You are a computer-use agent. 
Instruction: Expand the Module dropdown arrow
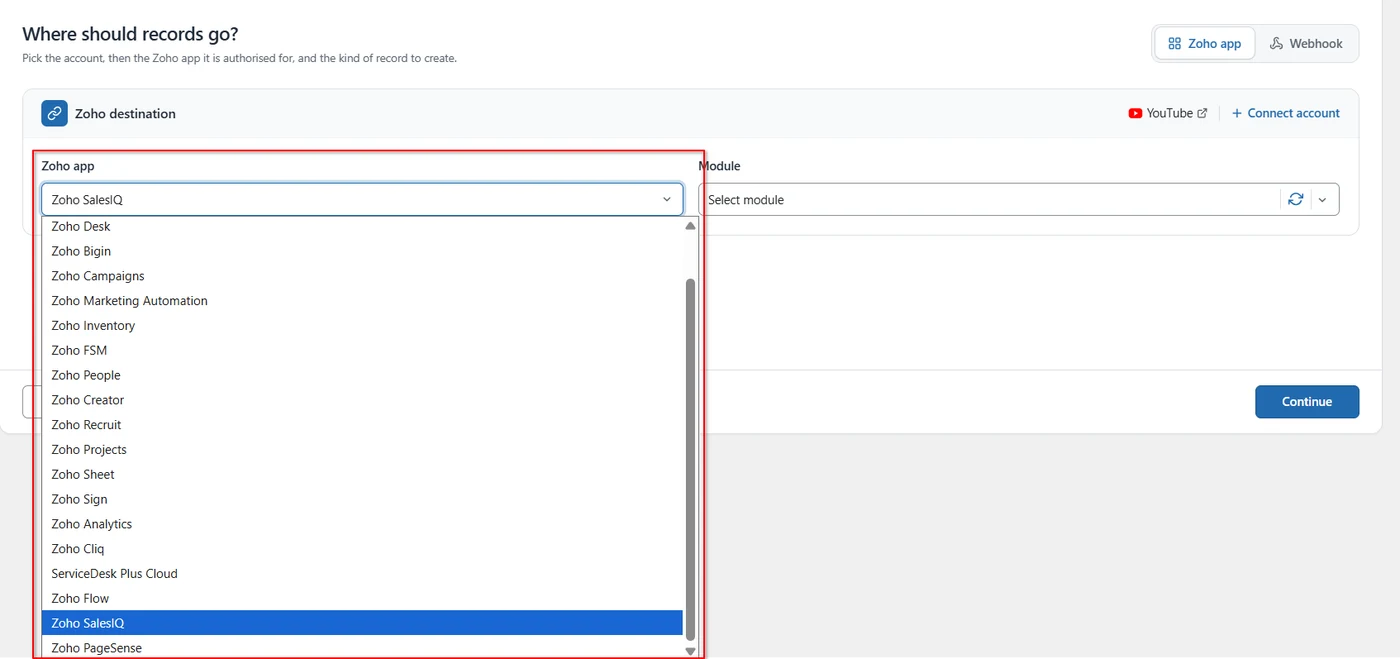(x=1322, y=199)
